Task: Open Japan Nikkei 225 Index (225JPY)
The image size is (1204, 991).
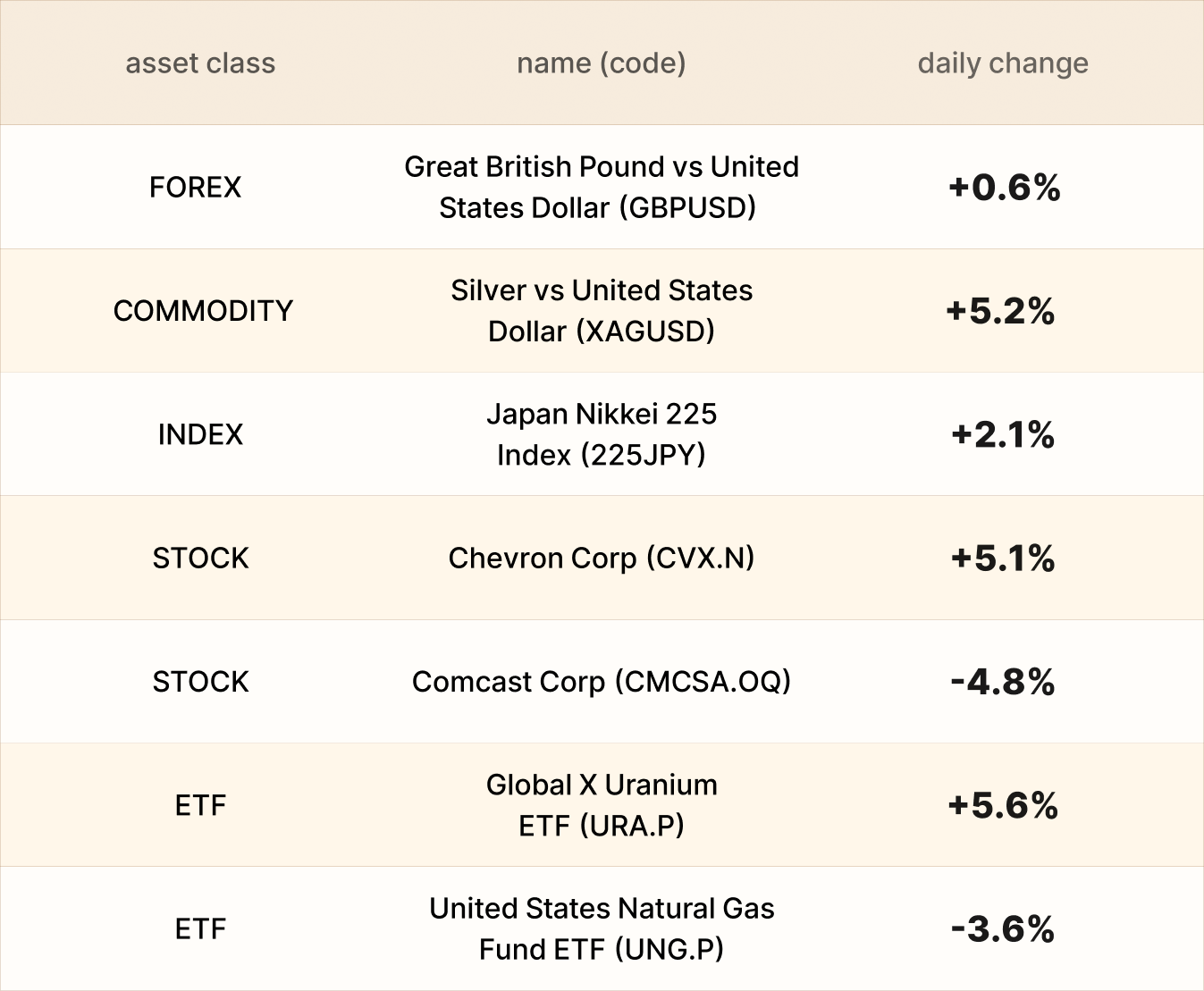Action: click(x=601, y=434)
